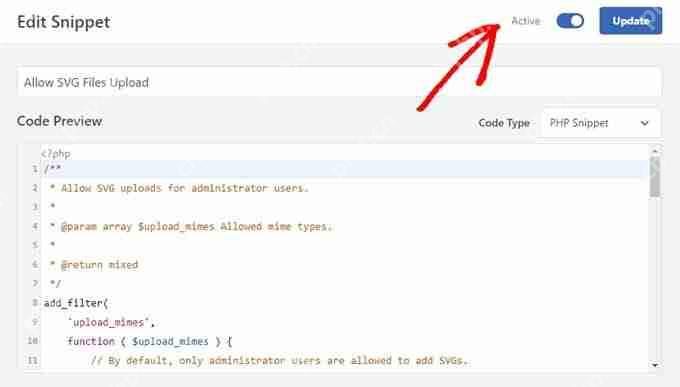Screen dimensions: 680x387
Task: Click the 'upload_mimes' string in code
Action: [x=108, y=322]
